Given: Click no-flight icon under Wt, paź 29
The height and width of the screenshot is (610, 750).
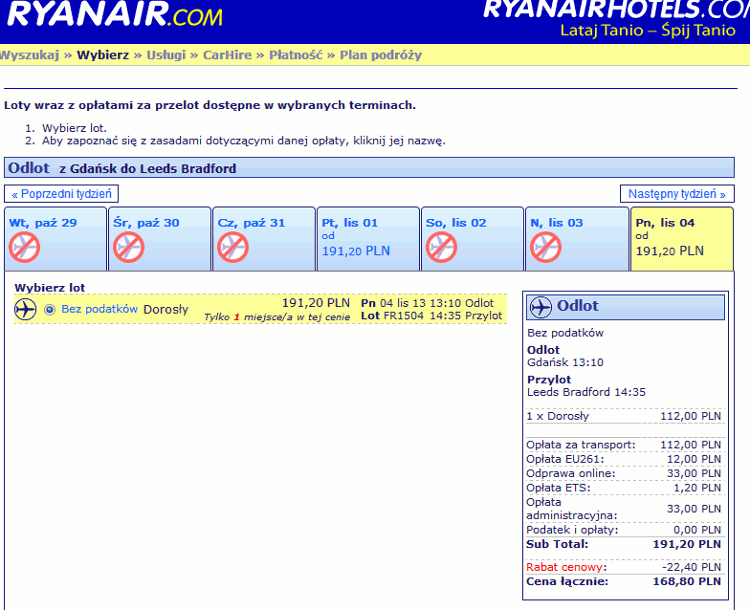Looking at the screenshot, I should click(x=24, y=247).
